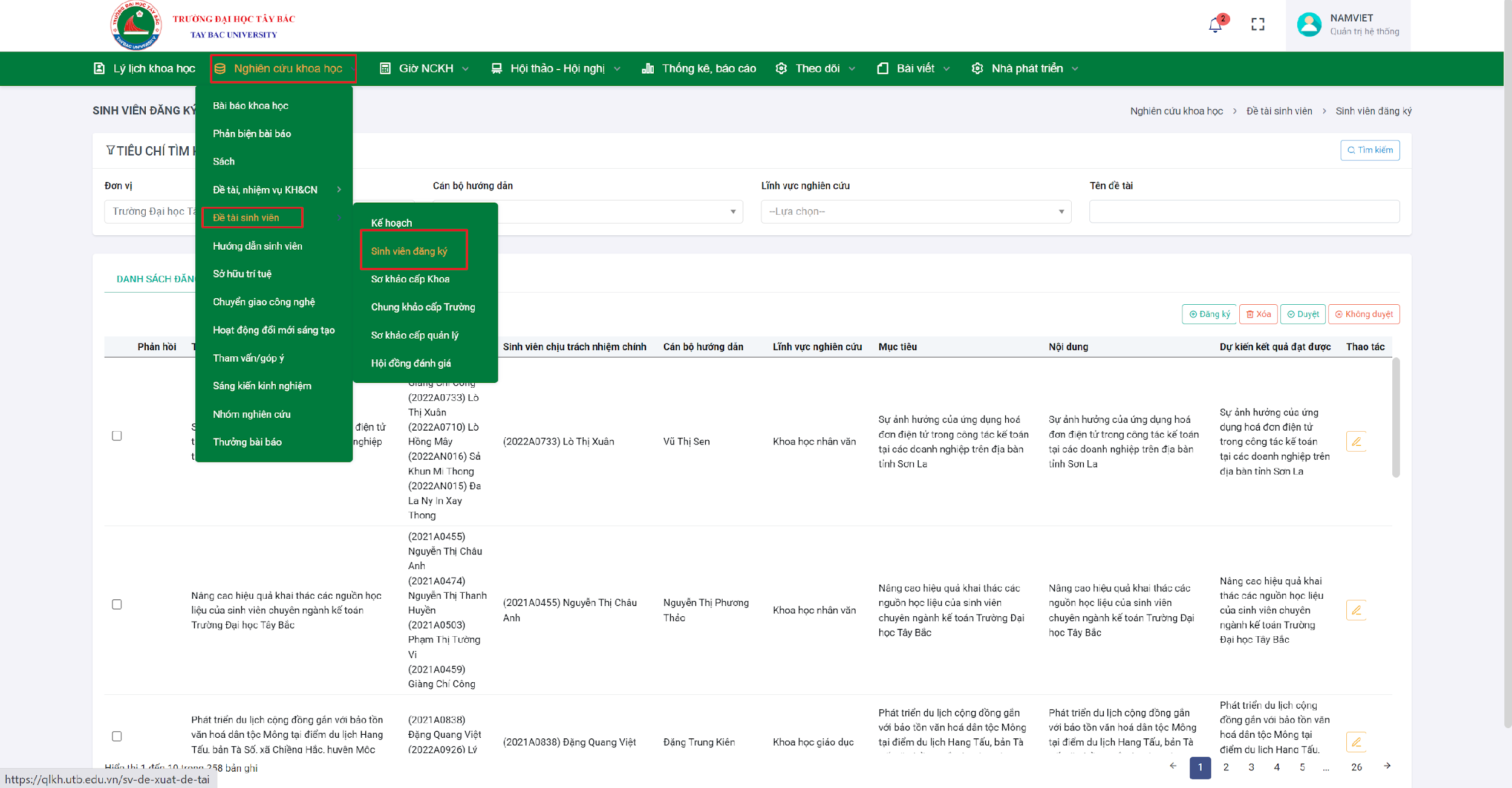1512x788 pixels.
Task: Click the table vertical scrollbar
Action: (x=1395, y=417)
